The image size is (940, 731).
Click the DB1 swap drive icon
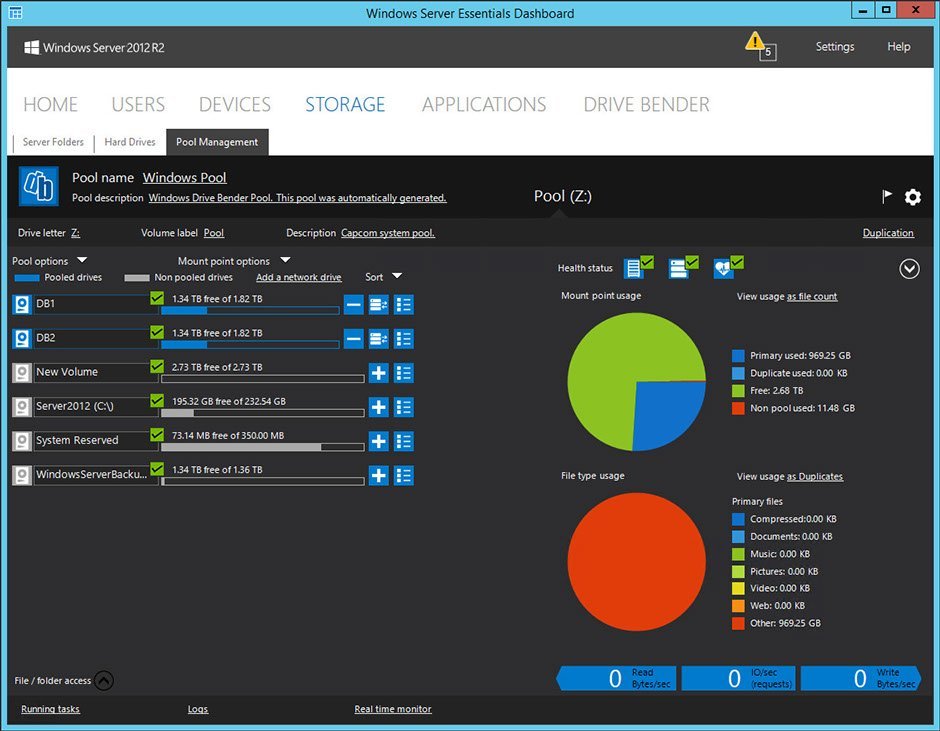click(378, 305)
